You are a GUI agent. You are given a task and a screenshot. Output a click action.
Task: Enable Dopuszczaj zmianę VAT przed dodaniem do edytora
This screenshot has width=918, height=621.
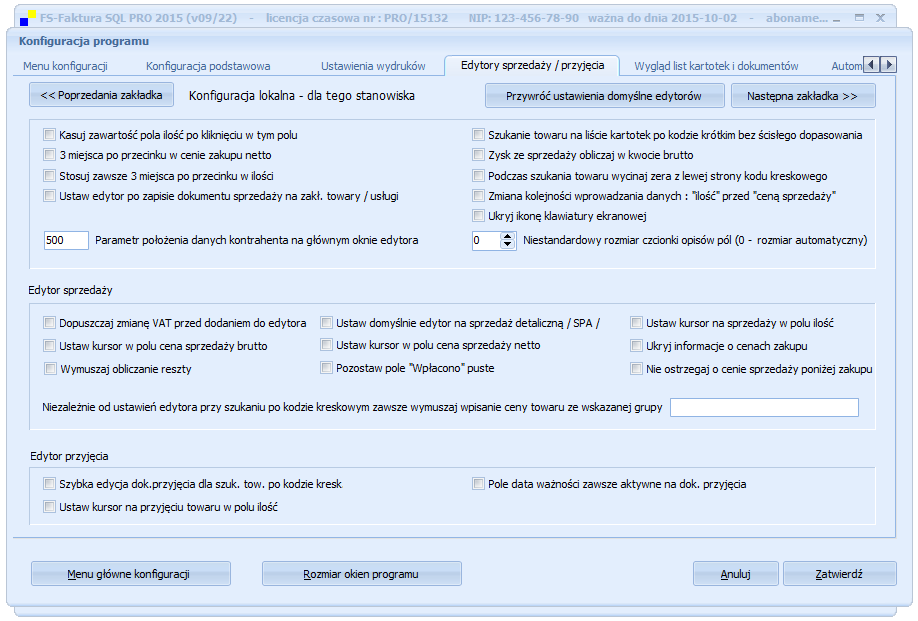pyautogui.click(x=49, y=322)
